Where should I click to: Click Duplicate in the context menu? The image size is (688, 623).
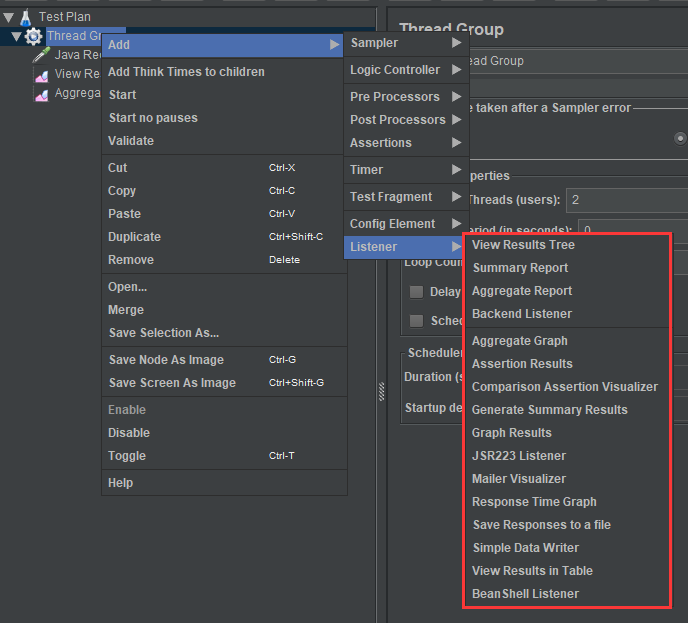tap(134, 237)
